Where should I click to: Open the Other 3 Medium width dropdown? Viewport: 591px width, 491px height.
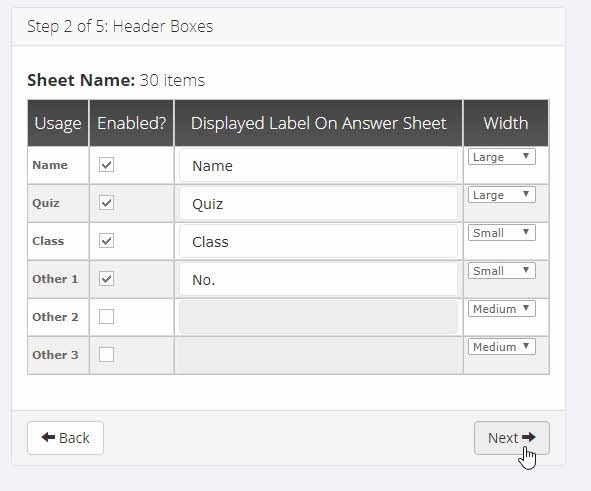click(x=502, y=347)
